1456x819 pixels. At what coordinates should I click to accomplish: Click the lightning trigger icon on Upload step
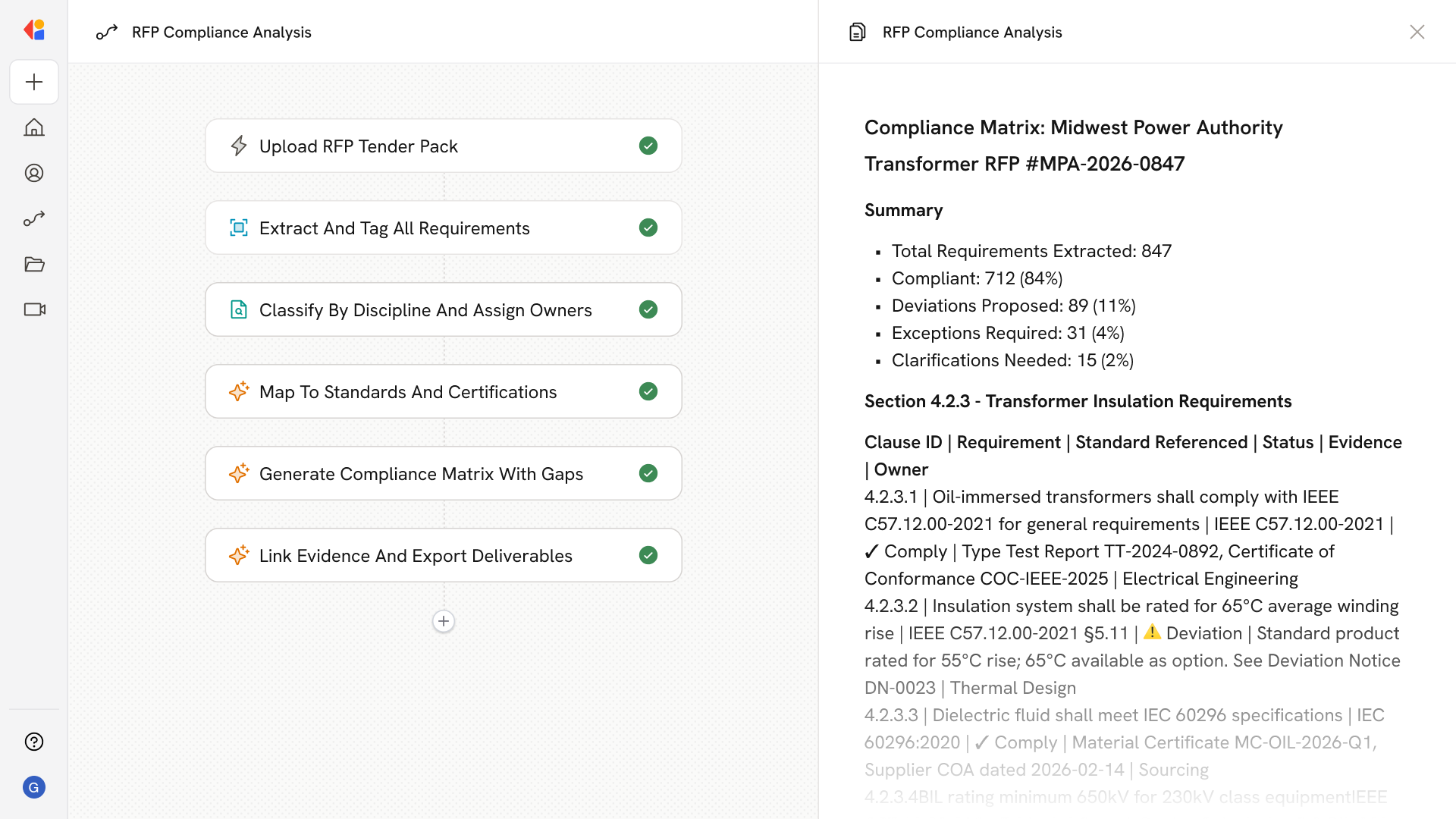239,146
